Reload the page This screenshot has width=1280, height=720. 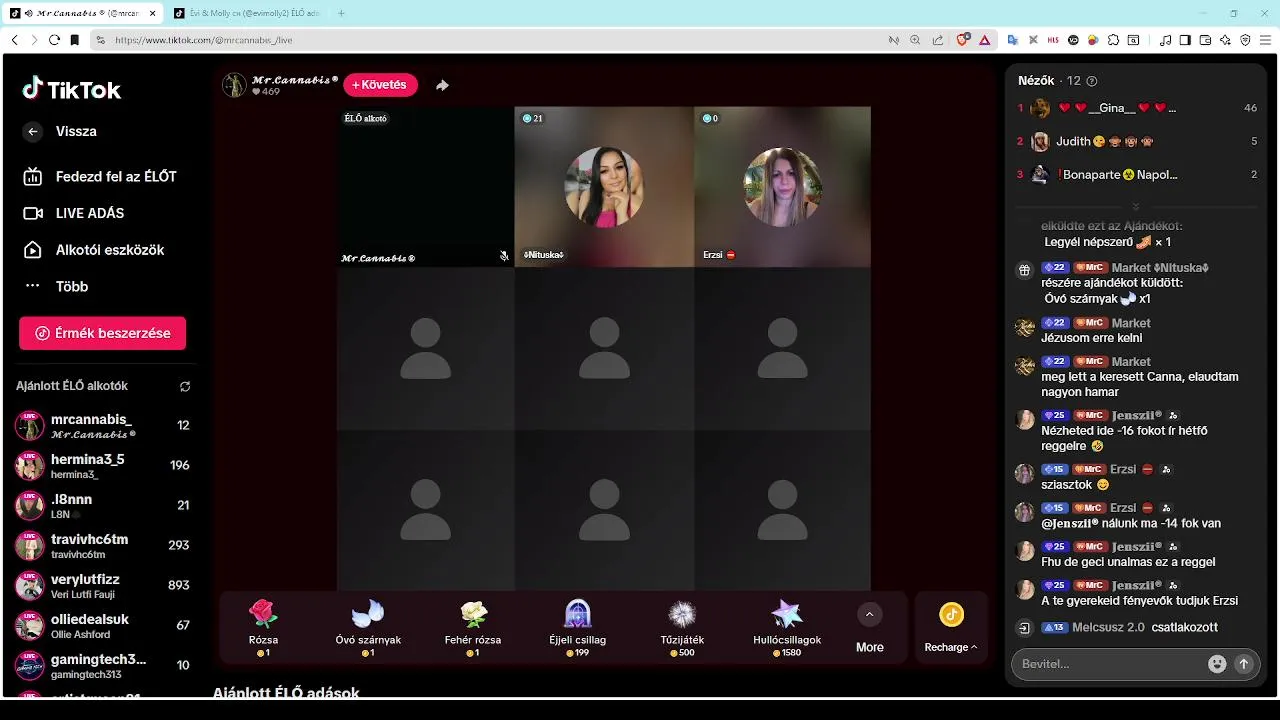[54, 40]
